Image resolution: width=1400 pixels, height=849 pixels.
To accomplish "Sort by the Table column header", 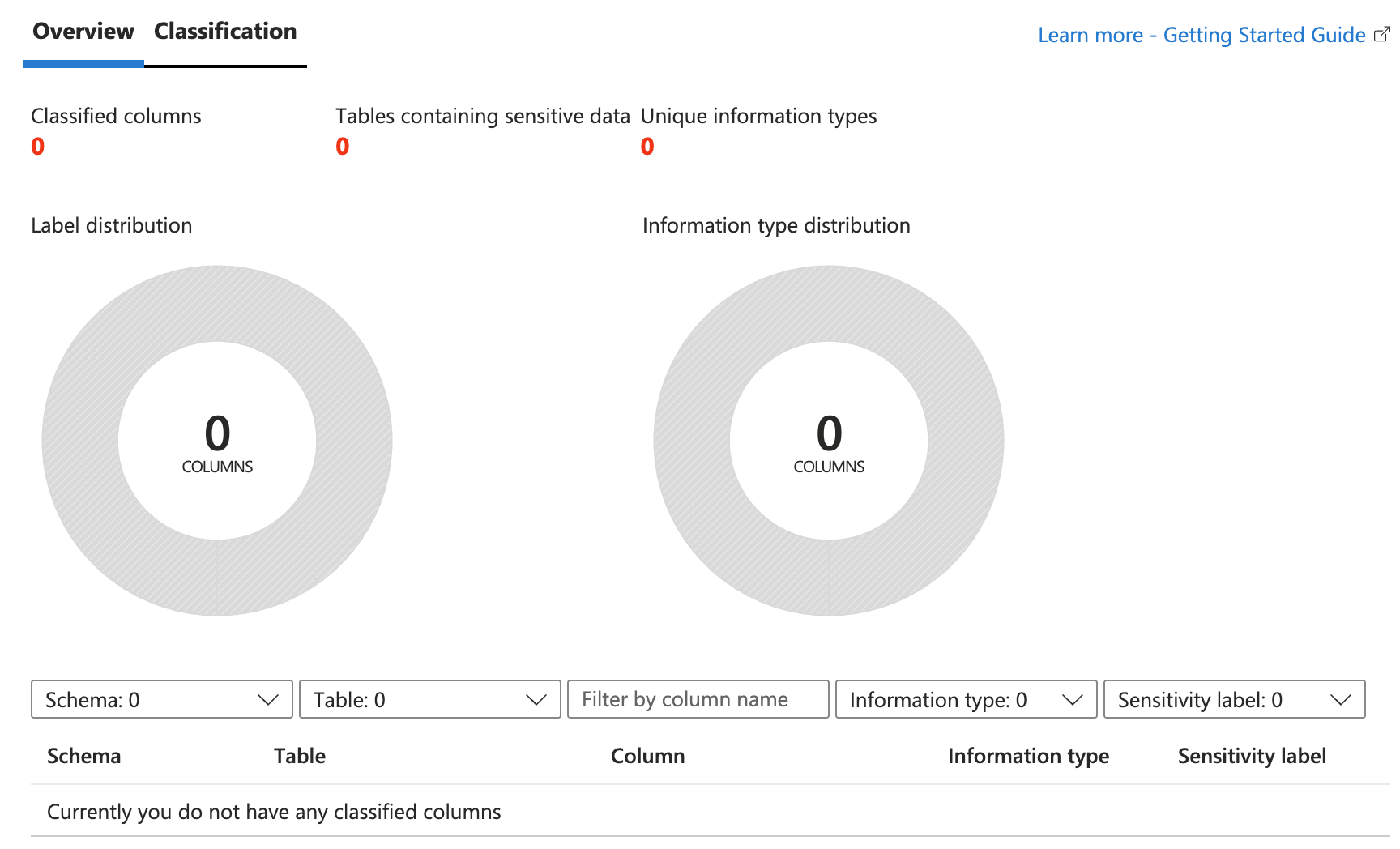I will click(x=300, y=756).
